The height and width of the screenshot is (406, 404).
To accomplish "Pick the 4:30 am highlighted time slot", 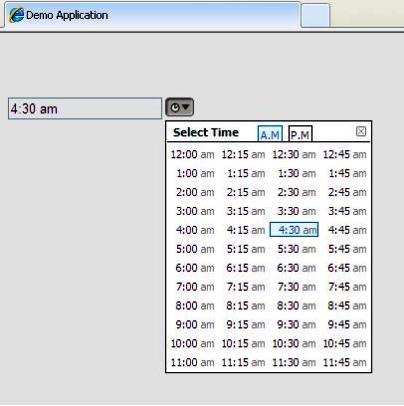I will click(294, 230).
